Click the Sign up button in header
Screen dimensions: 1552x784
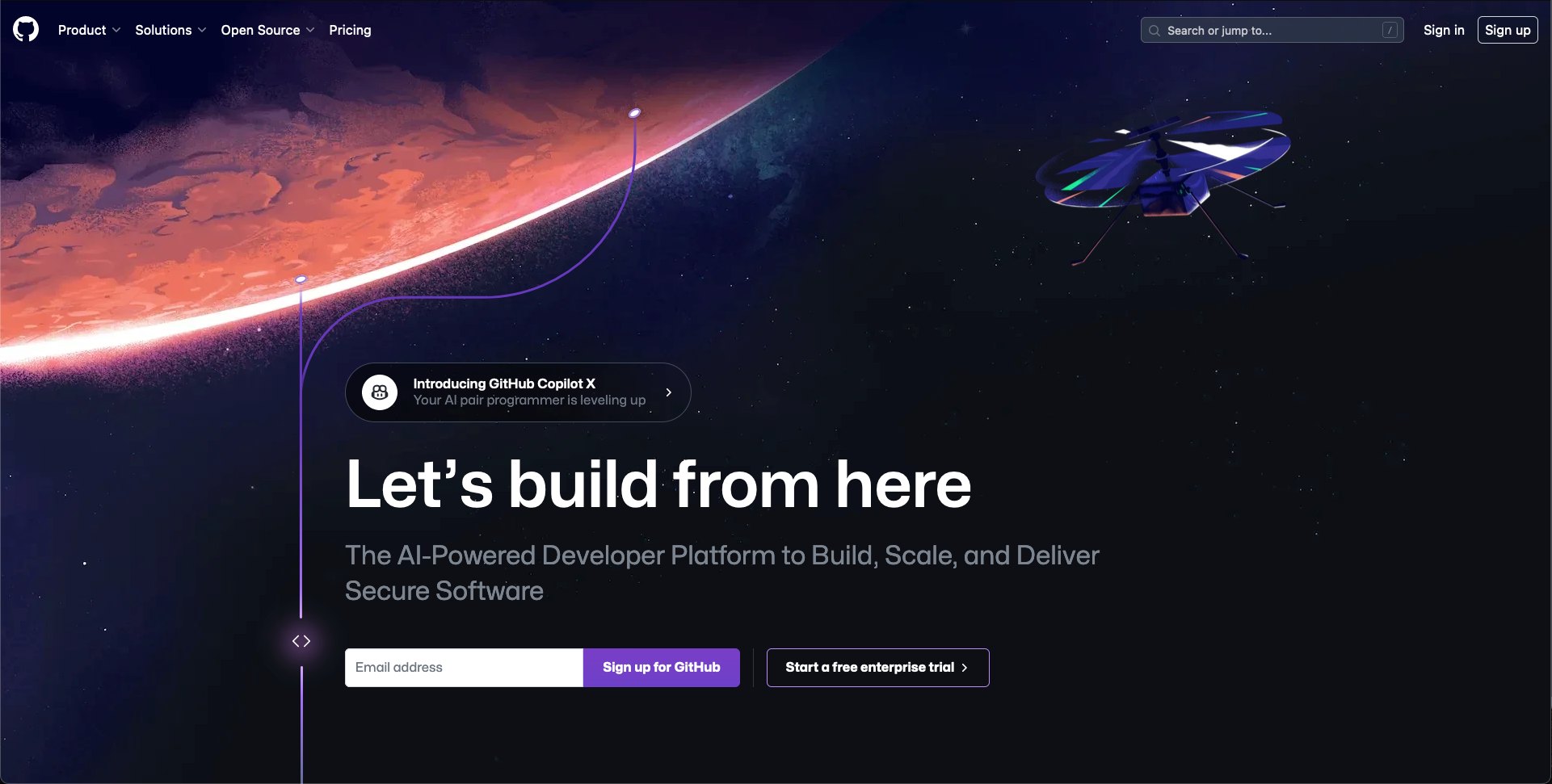pyautogui.click(x=1508, y=30)
